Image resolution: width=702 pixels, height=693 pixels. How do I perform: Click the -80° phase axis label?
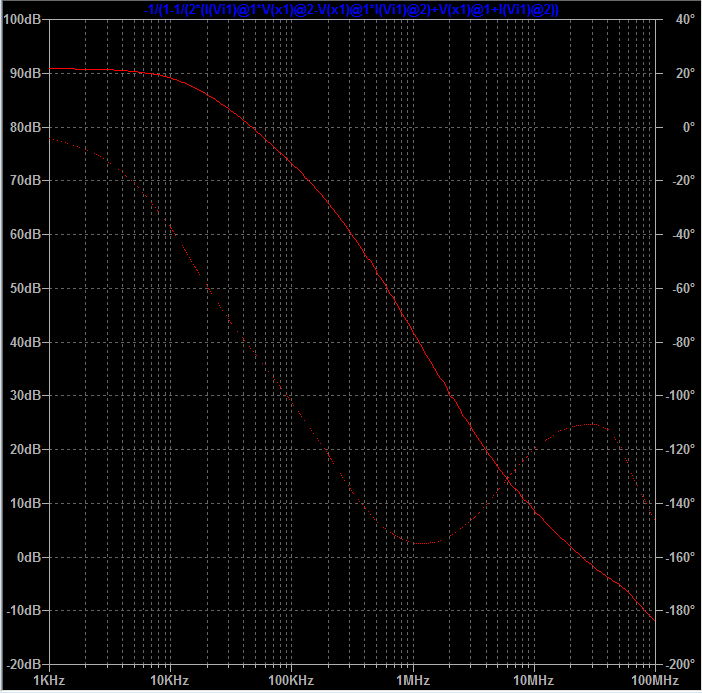[x=684, y=342]
